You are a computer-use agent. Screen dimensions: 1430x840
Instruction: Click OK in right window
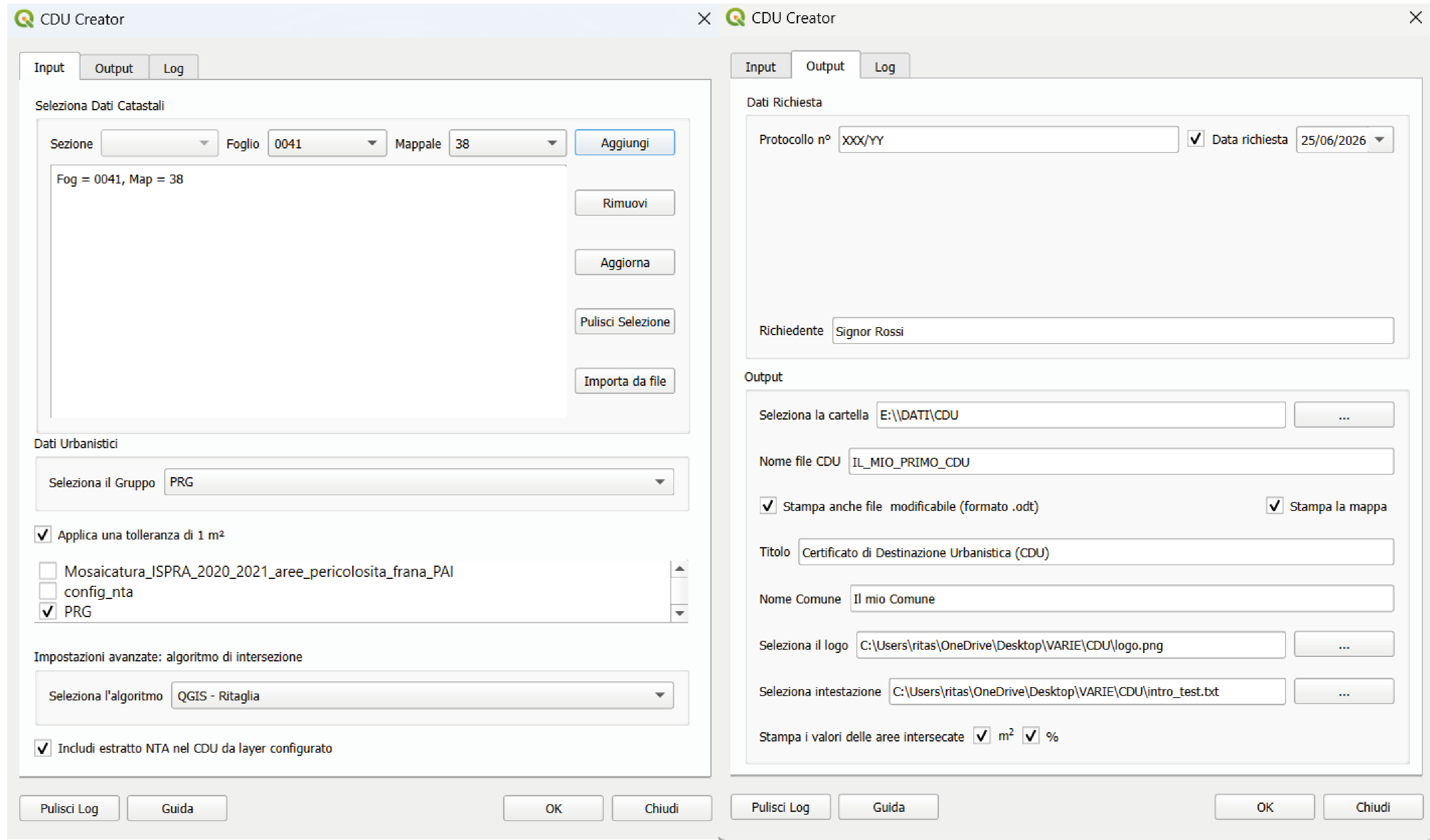click(x=1264, y=807)
